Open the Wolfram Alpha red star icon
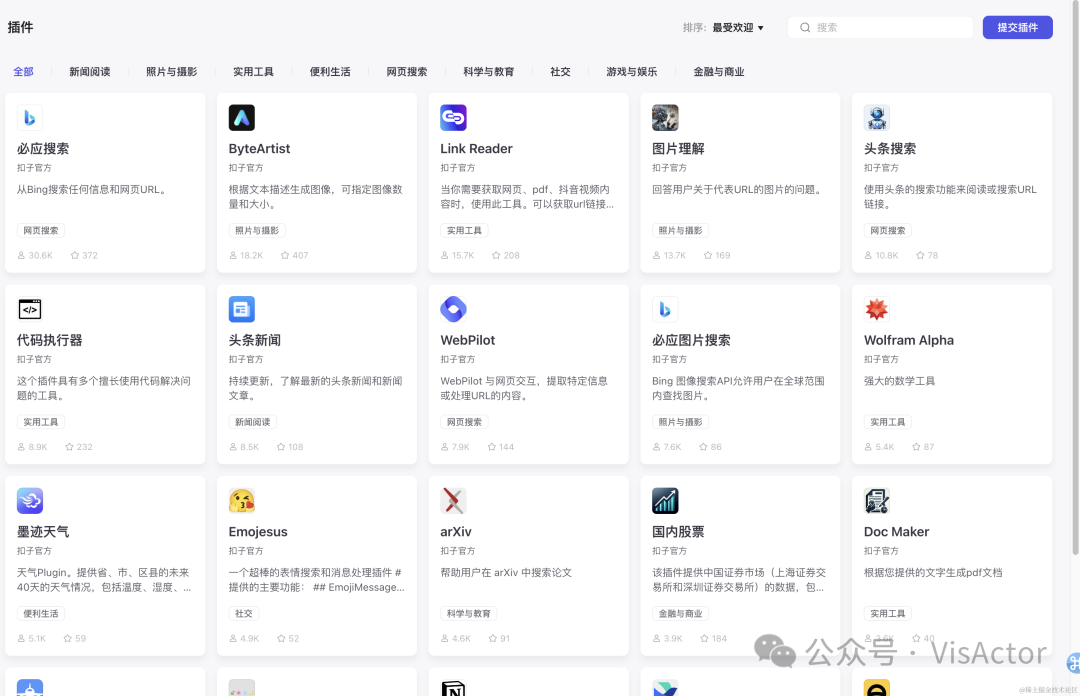Image resolution: width=1080 pixels, height=696 pixels. click(877, 309)
